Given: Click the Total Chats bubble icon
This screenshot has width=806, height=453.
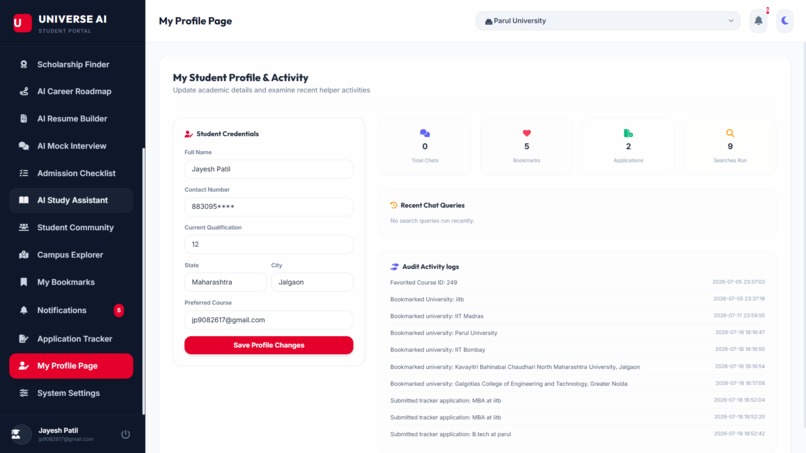Looking at the screenshot, I should click(x=425, y=133).
